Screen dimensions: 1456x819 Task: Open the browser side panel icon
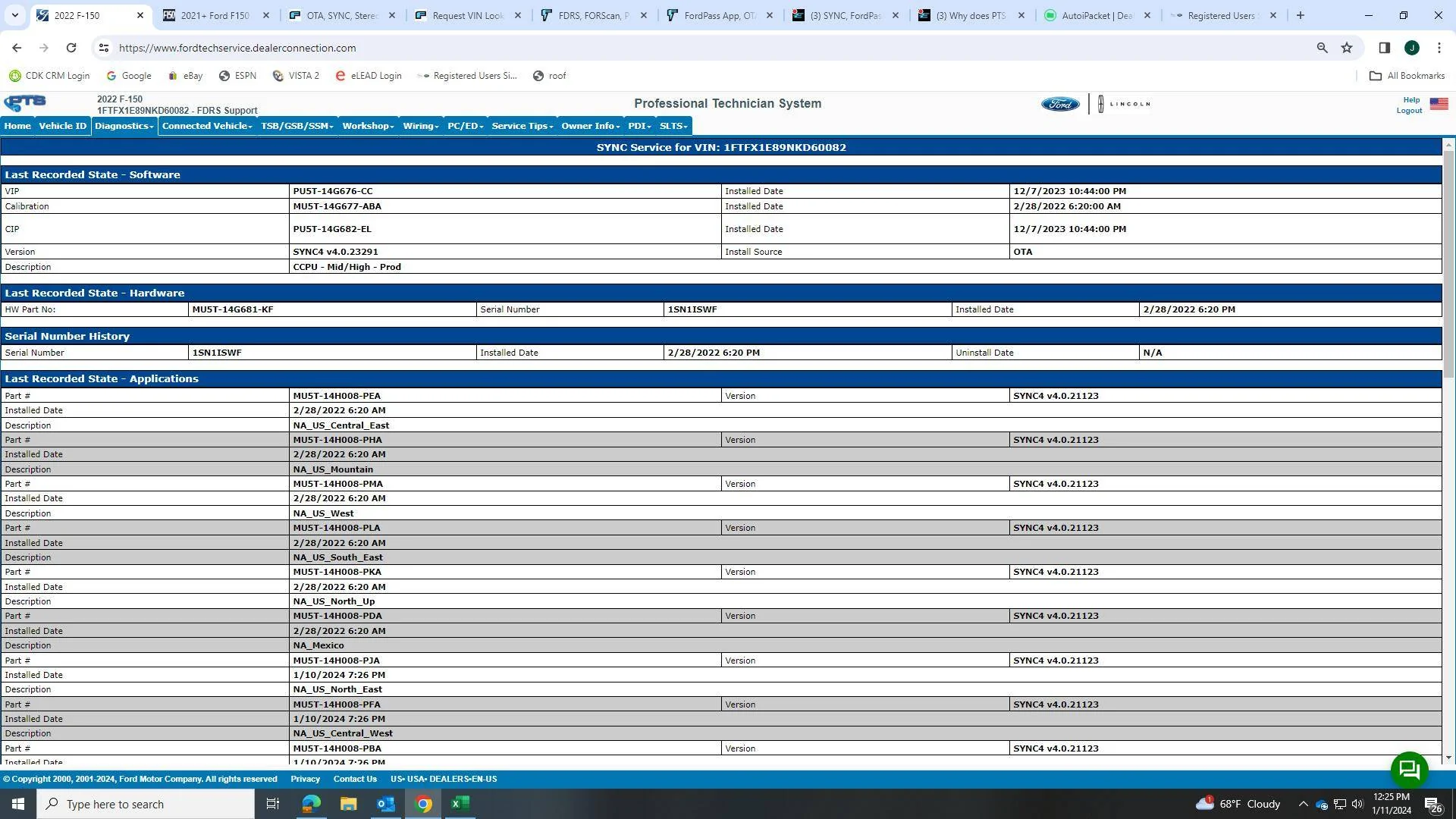point(1384,48)
